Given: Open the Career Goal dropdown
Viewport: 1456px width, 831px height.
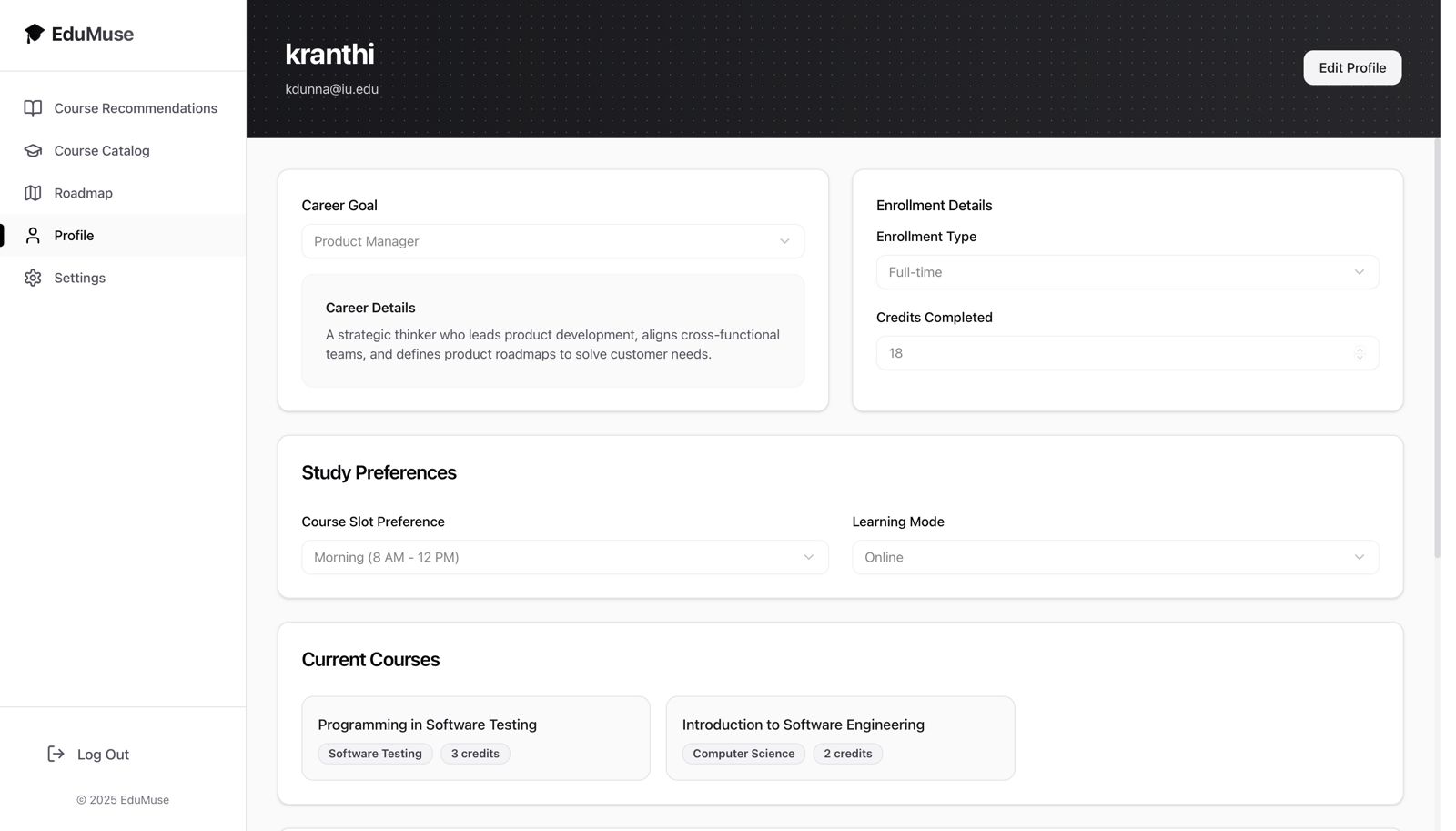Looking at the screenshot, I should 553,241.
